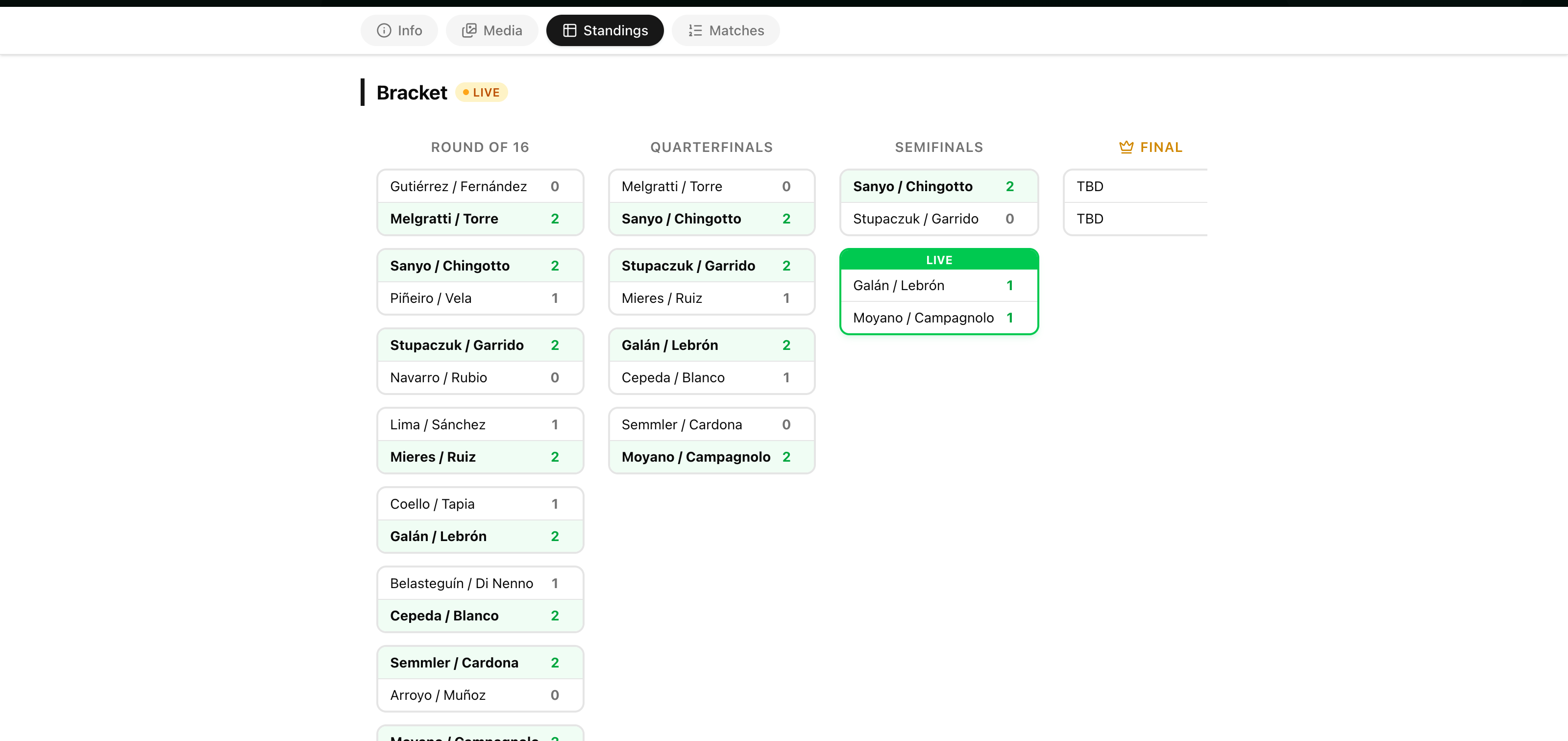Select Belasteguín / Di Nenno row
Screen dimensions: 1568x741
click(x=480, y=583)
